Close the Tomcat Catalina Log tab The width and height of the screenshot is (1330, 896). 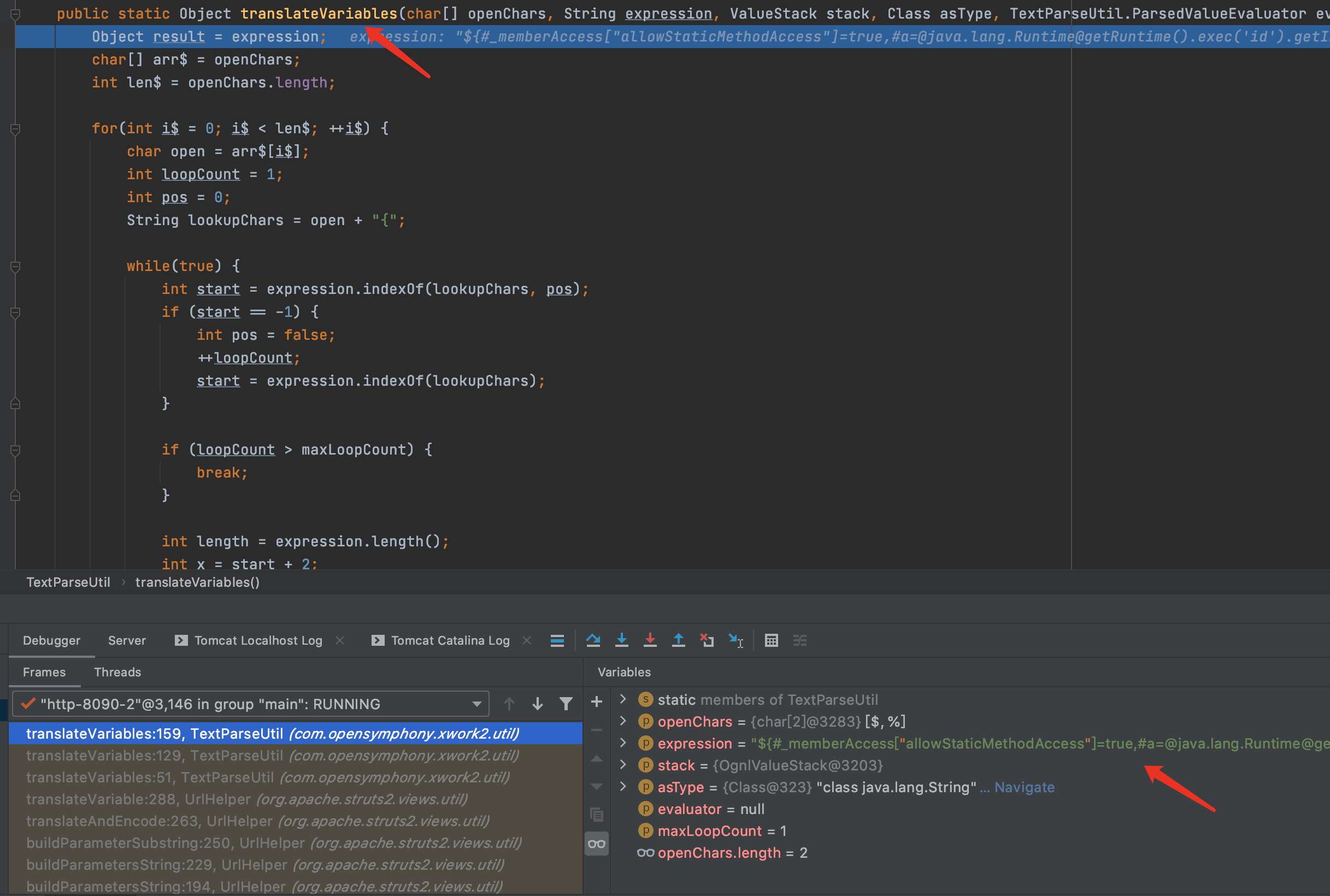(x=527, y=640)
